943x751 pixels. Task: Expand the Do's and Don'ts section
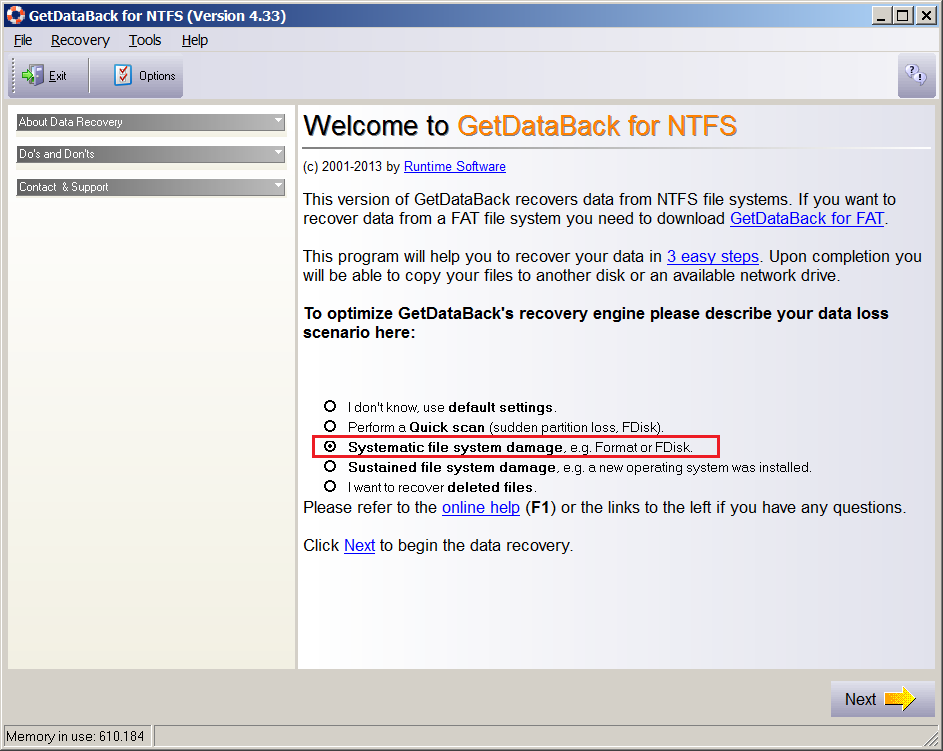[x=150, y=154]
